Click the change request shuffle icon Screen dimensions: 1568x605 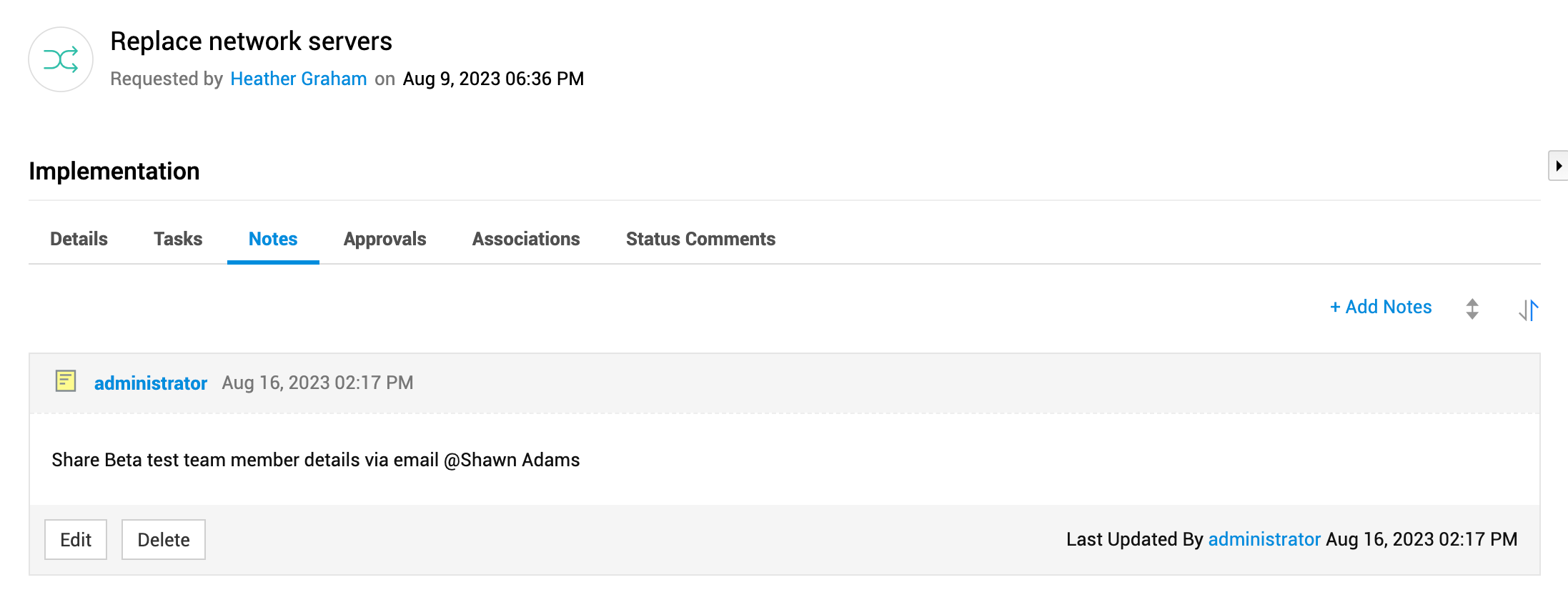click(x=61, y=59)
